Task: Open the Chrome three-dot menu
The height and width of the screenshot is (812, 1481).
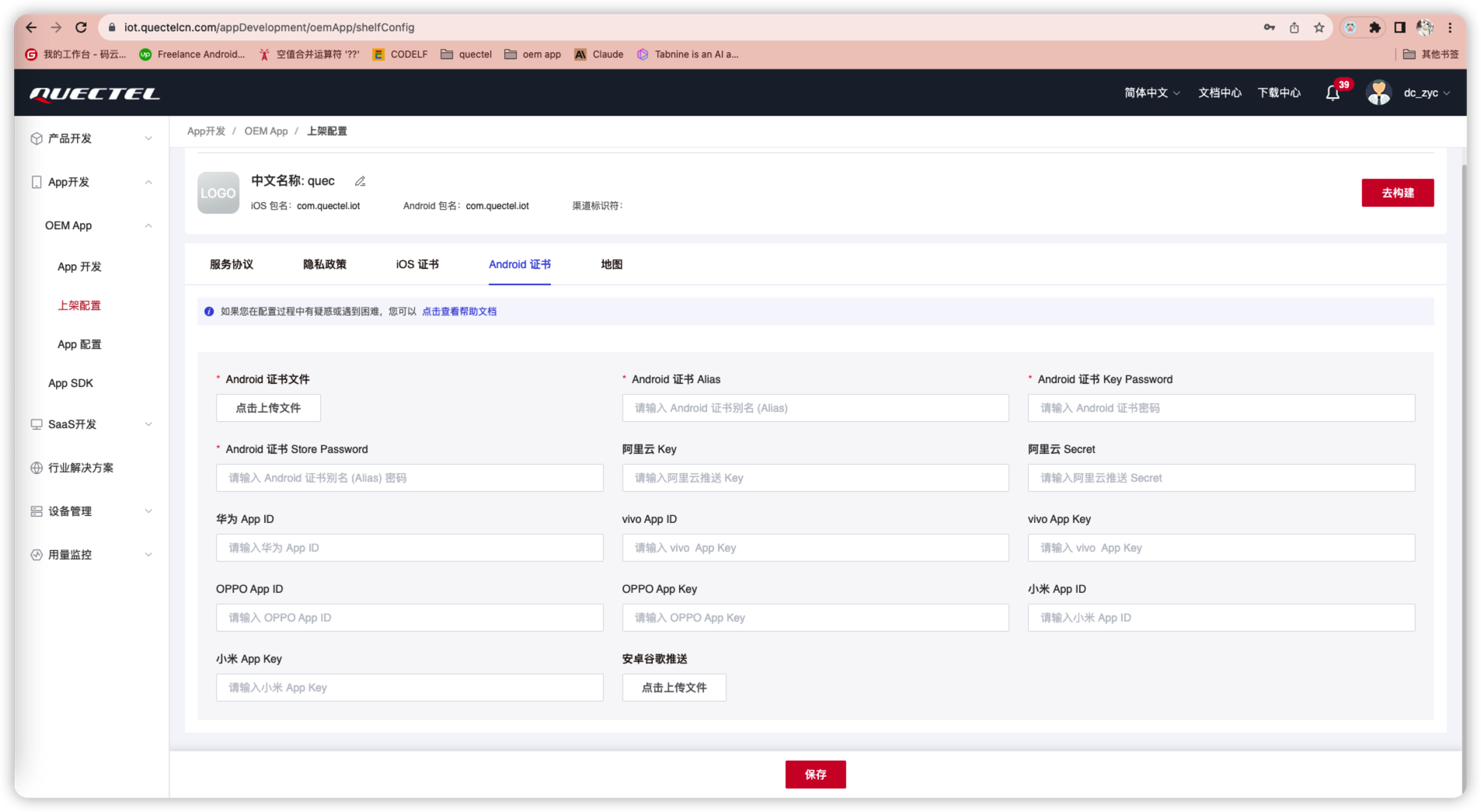Action: click(x=1450, y=27)
